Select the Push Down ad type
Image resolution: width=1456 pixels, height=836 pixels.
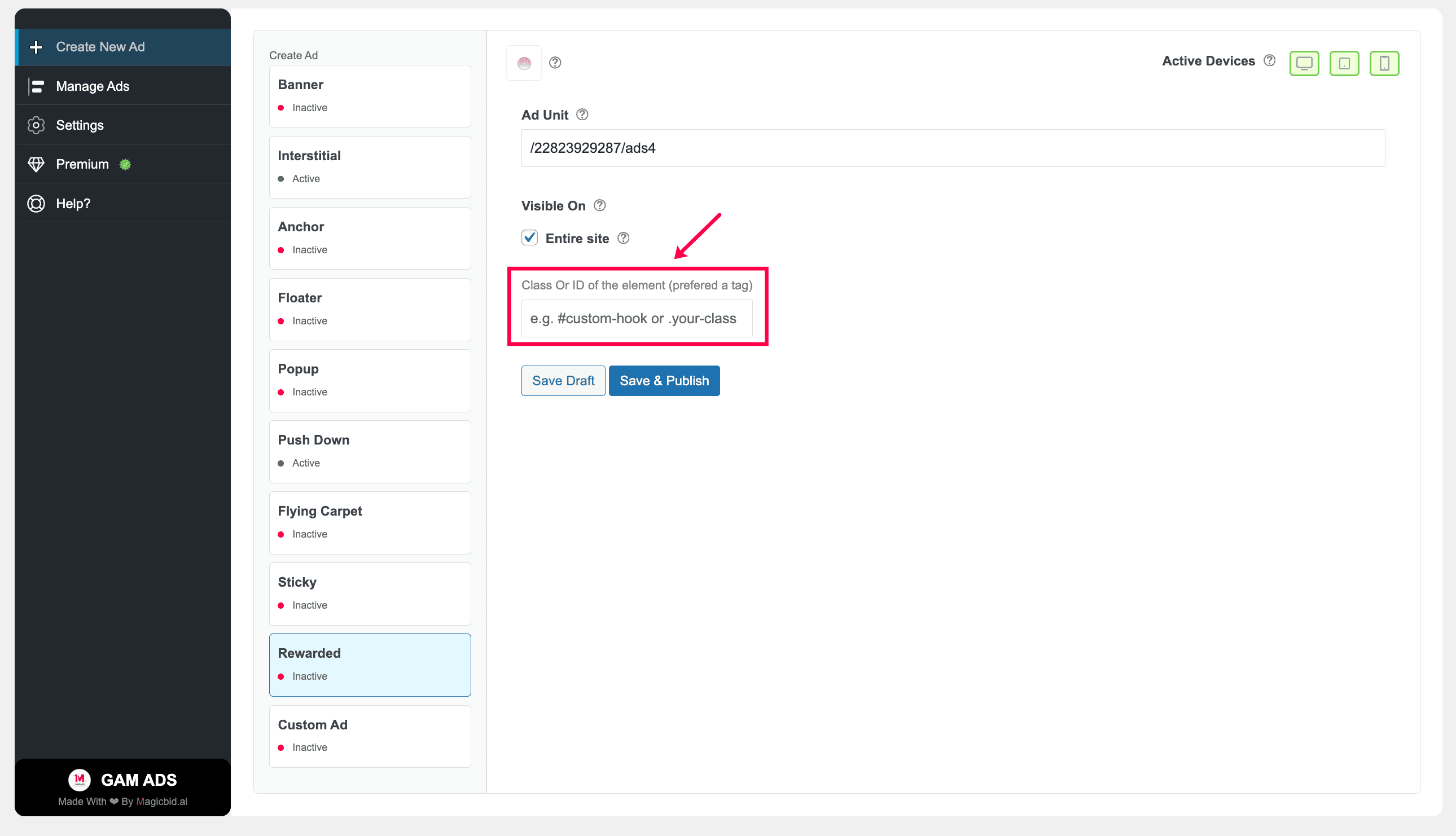(x=370, y=452)
